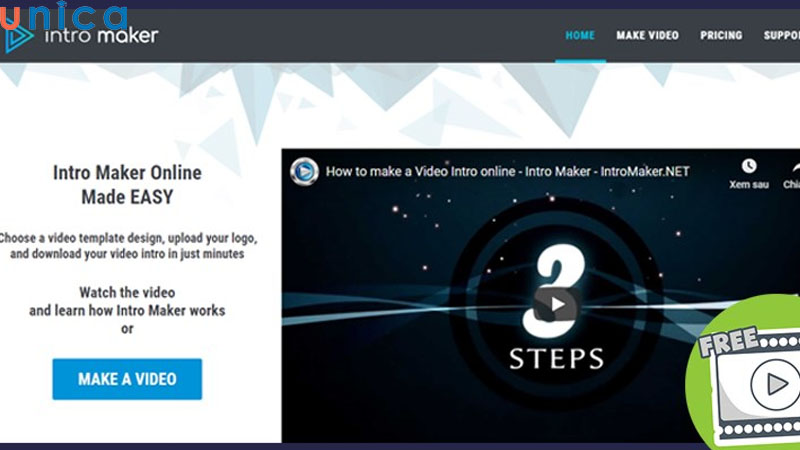Click the 'Choose a video template design' text
The image size is (800, 450).
81,238
